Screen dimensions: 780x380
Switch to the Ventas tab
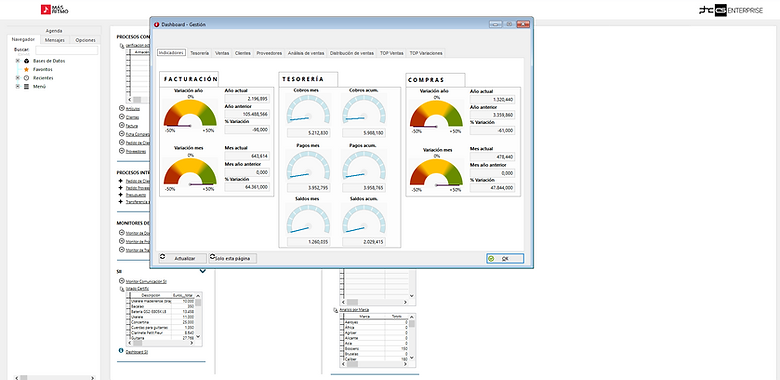pyautogui.click(x=222, y=53)
